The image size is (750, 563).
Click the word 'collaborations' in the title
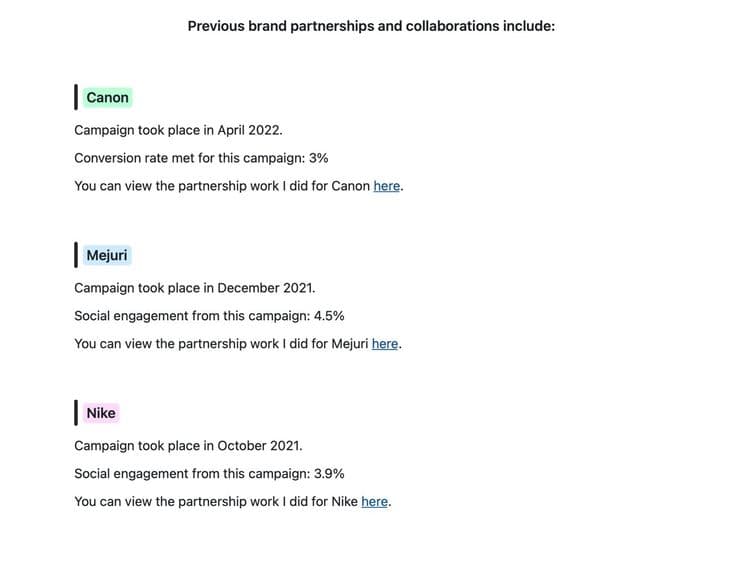[x=452, y=26]
